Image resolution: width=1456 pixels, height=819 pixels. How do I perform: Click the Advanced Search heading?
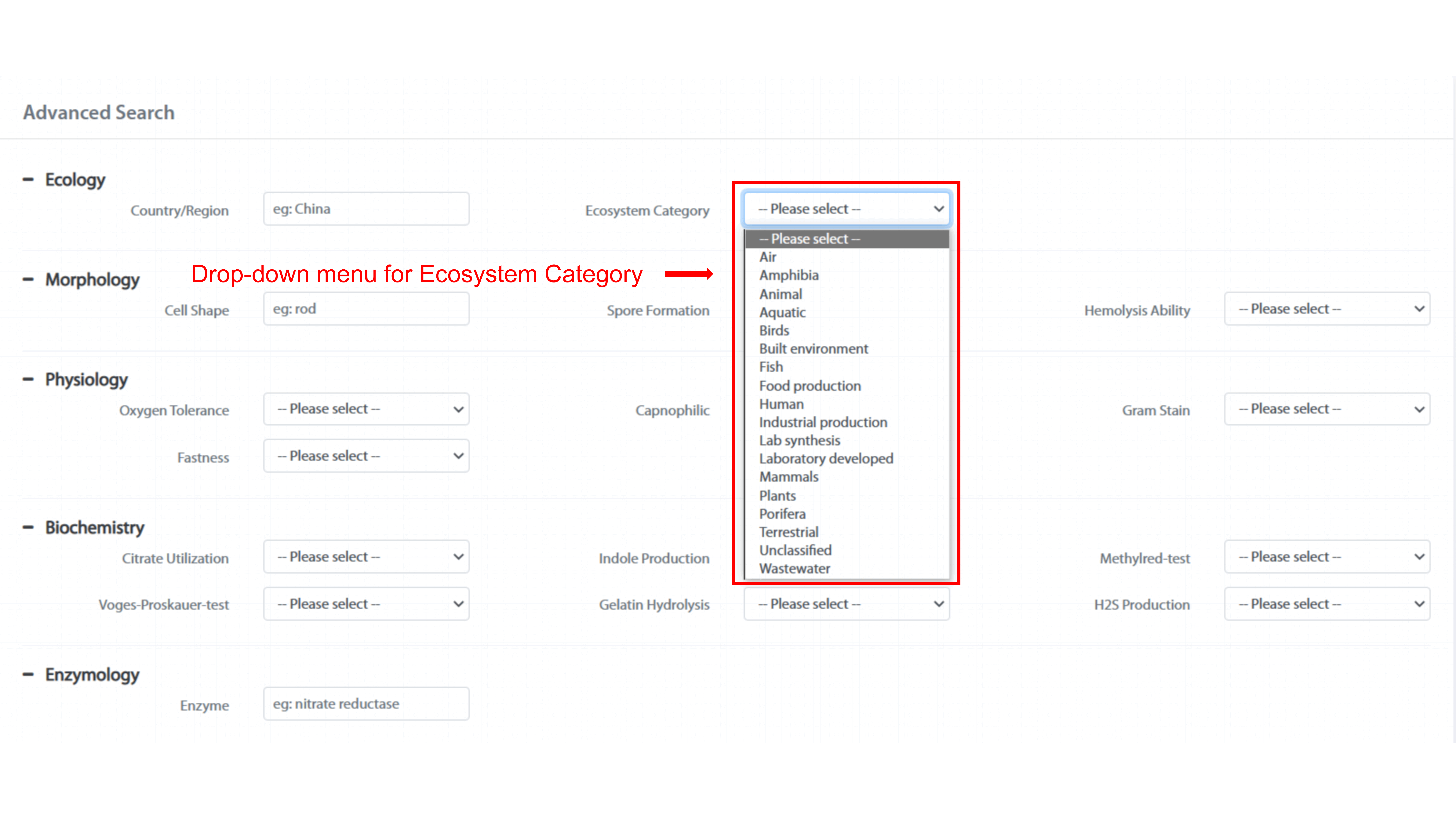99,112
